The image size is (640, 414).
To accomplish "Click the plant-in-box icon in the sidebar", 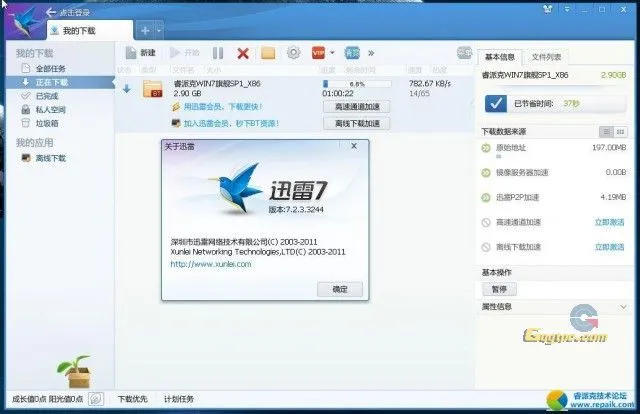I will [75, 371].
